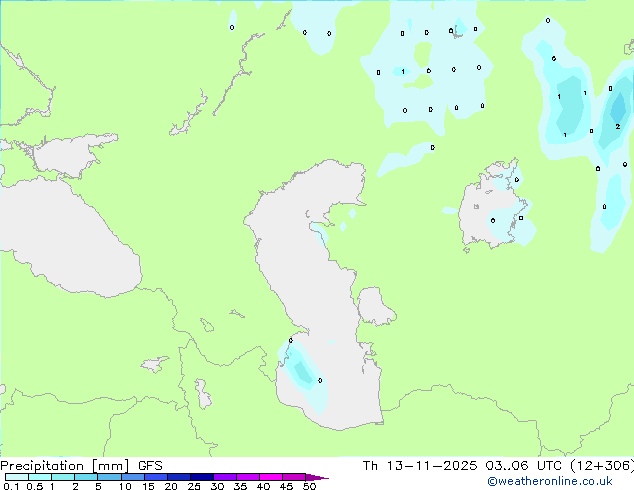This screenshot has width=634, height=490.
Task: Select the 1 to 2 mm legend swatch
Action: pos(63,477)
